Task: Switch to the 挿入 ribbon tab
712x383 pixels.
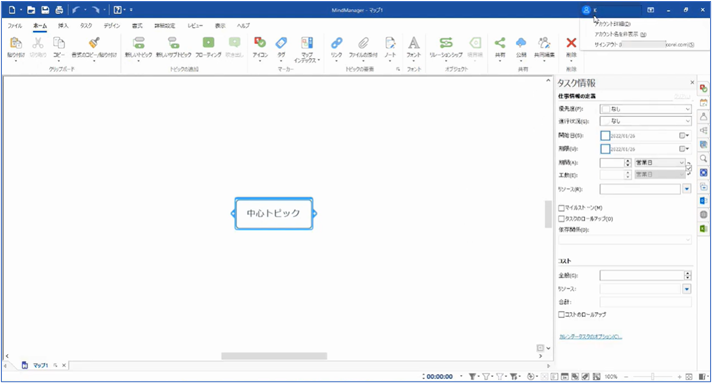Action: tap(63, 26)
